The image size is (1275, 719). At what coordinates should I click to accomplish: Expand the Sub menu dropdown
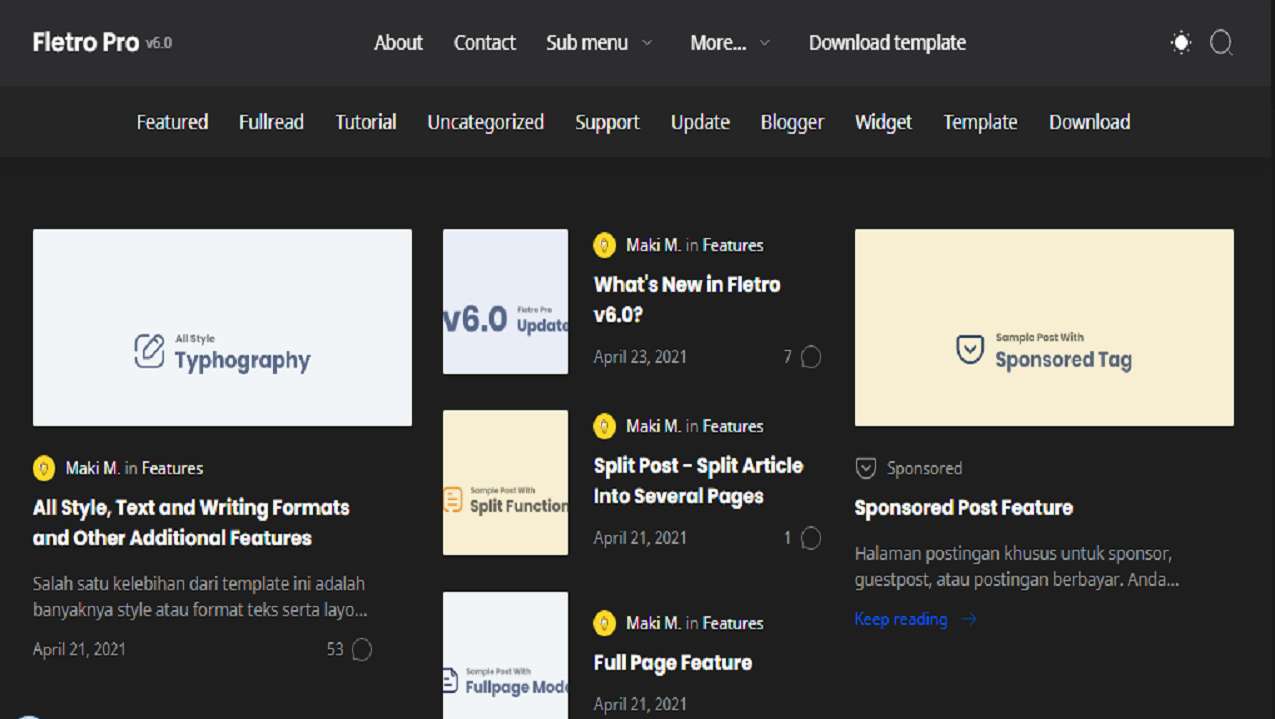pyautogui.click(x=598, y=42)
